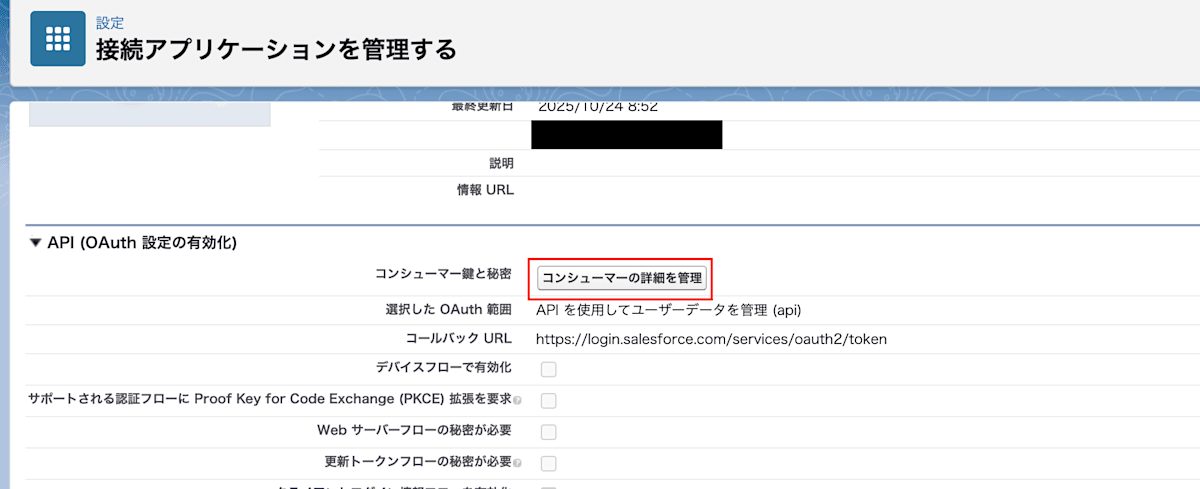Screen dimensions: 1200x489
Task: Enable the デバイスフローで有効化 checkbox
Action: [x=549, y=369]
